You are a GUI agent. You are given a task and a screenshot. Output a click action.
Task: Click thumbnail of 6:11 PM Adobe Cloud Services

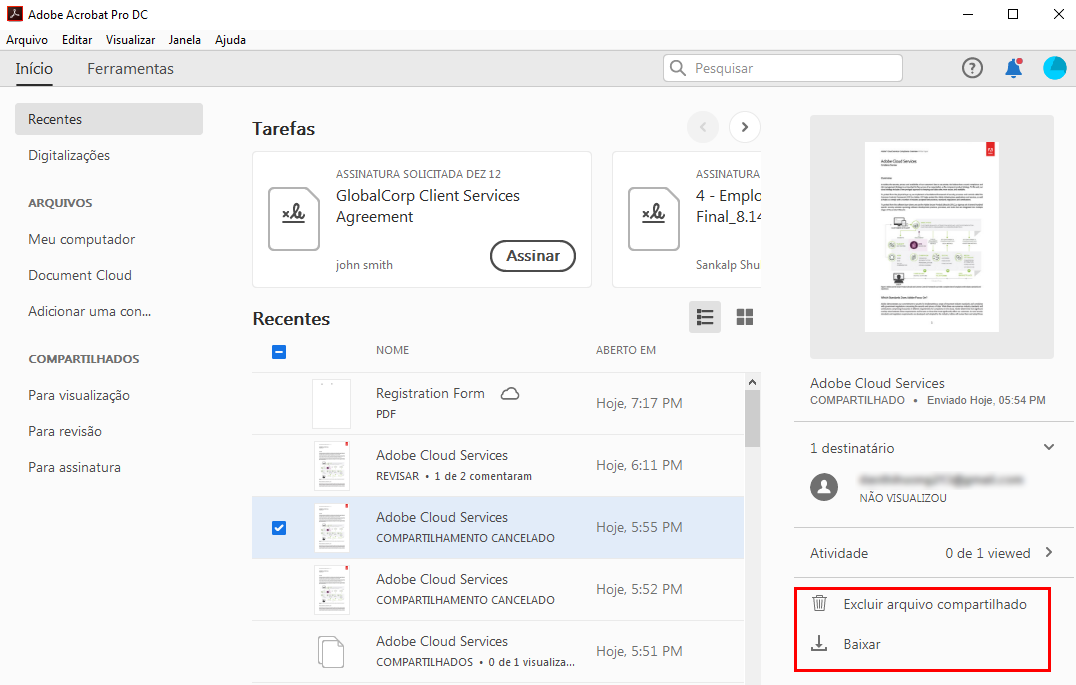click(x=331, y=465)
